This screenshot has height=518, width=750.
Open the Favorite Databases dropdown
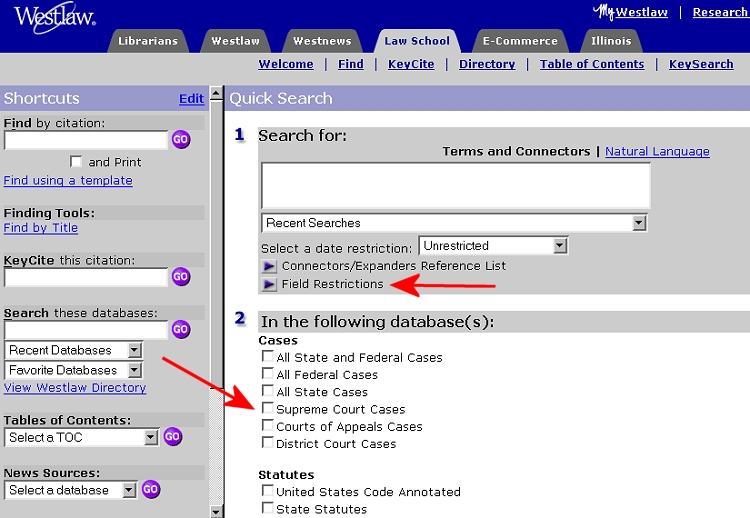(74, 370)
